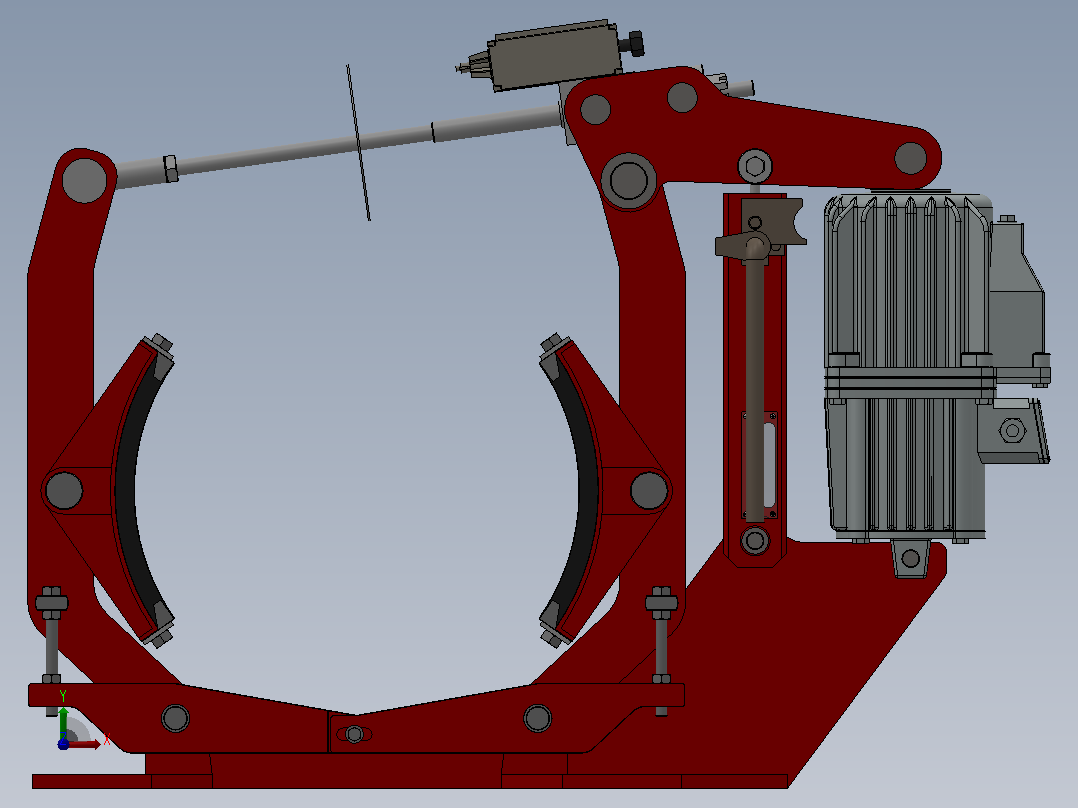Select the left brake shoe center pivot pin

click(x=65, y=490)
